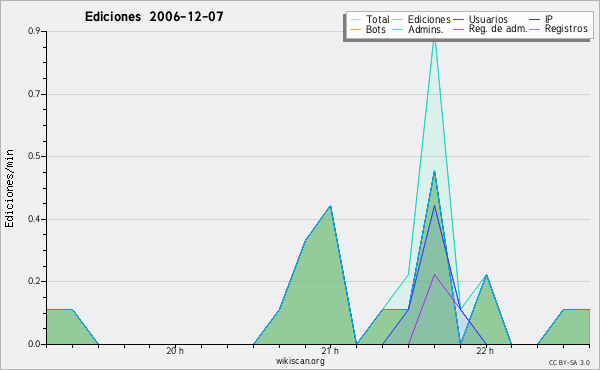This screenshot has height=370, width=600.
Task: Click the orange Bots legend line
Action: pyautogui.click(x=355, y=29)
